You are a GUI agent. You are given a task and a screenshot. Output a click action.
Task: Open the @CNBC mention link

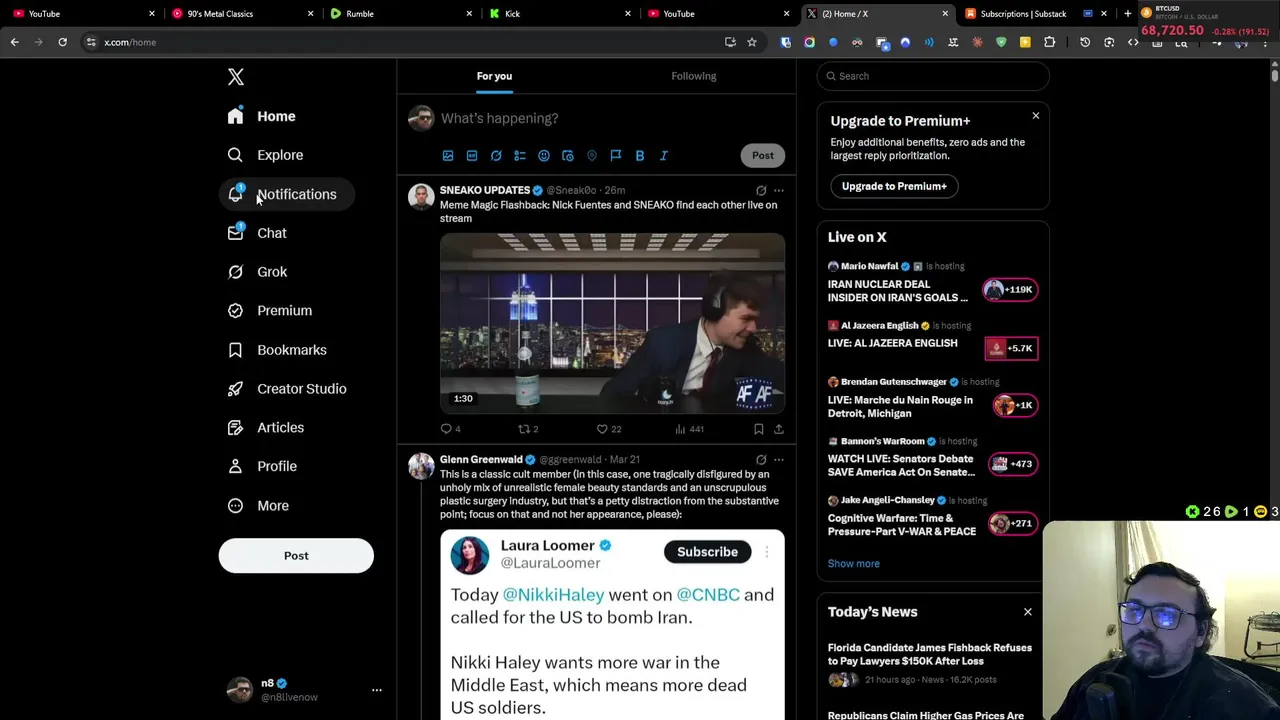point(708,595)
